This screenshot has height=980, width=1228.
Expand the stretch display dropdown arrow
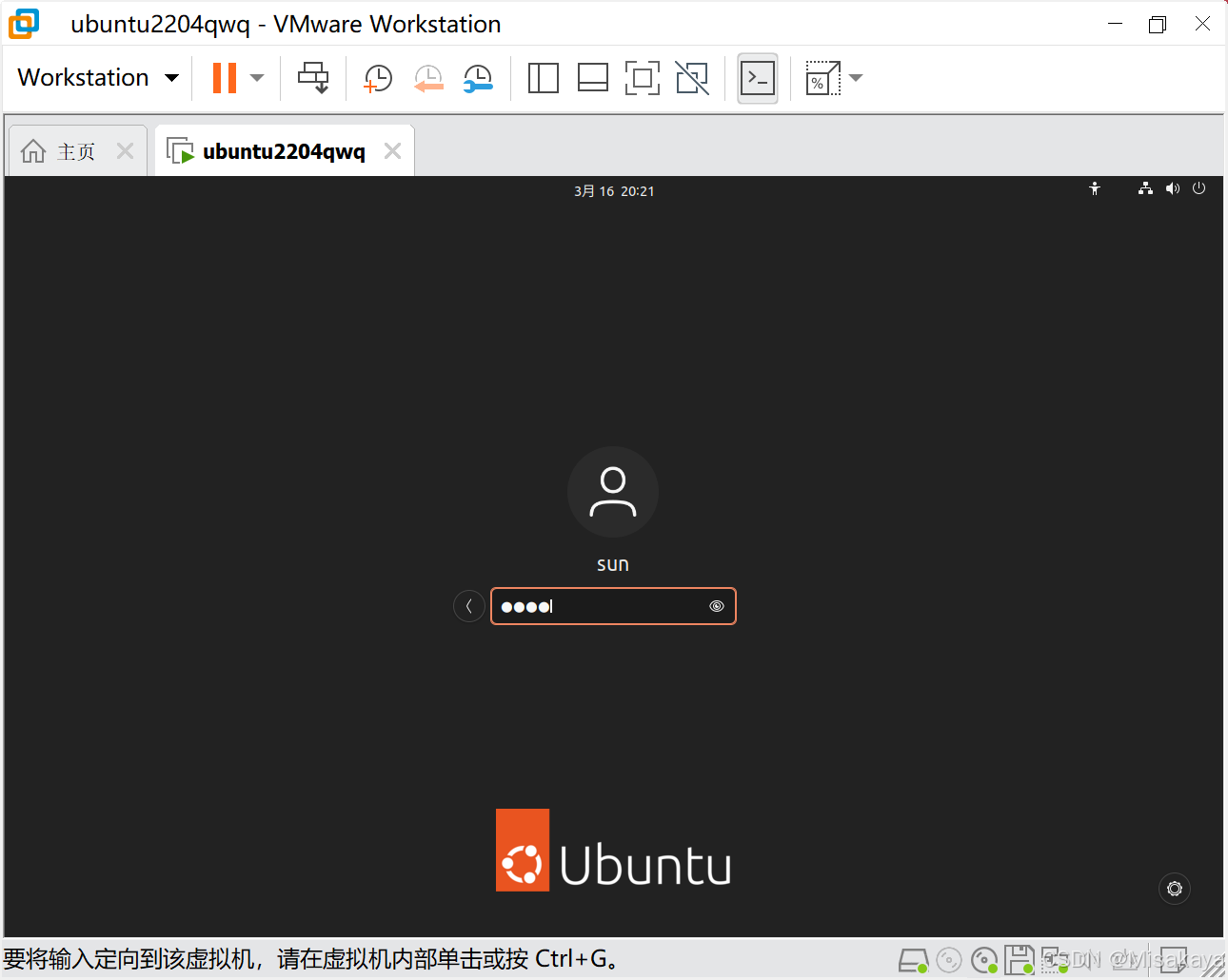click(x=856, y=78)
